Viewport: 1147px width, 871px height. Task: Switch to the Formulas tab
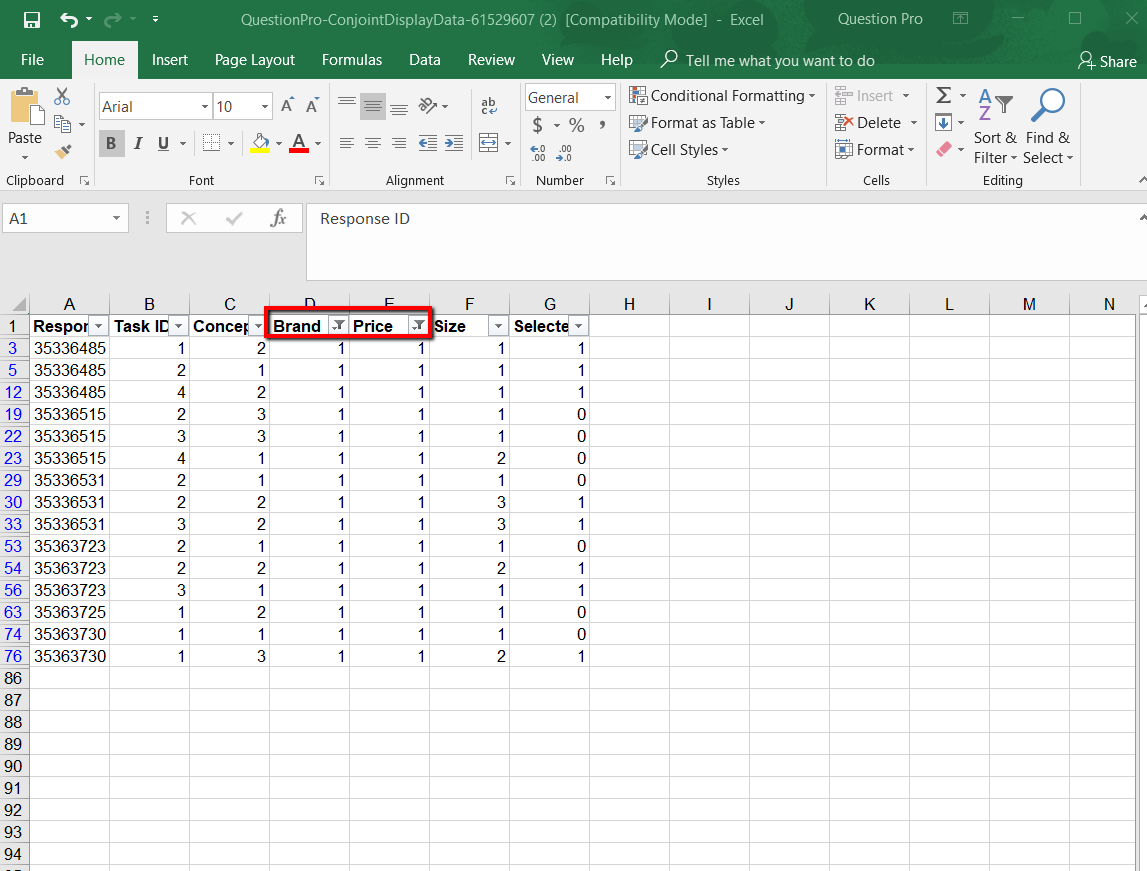[352, 60]
